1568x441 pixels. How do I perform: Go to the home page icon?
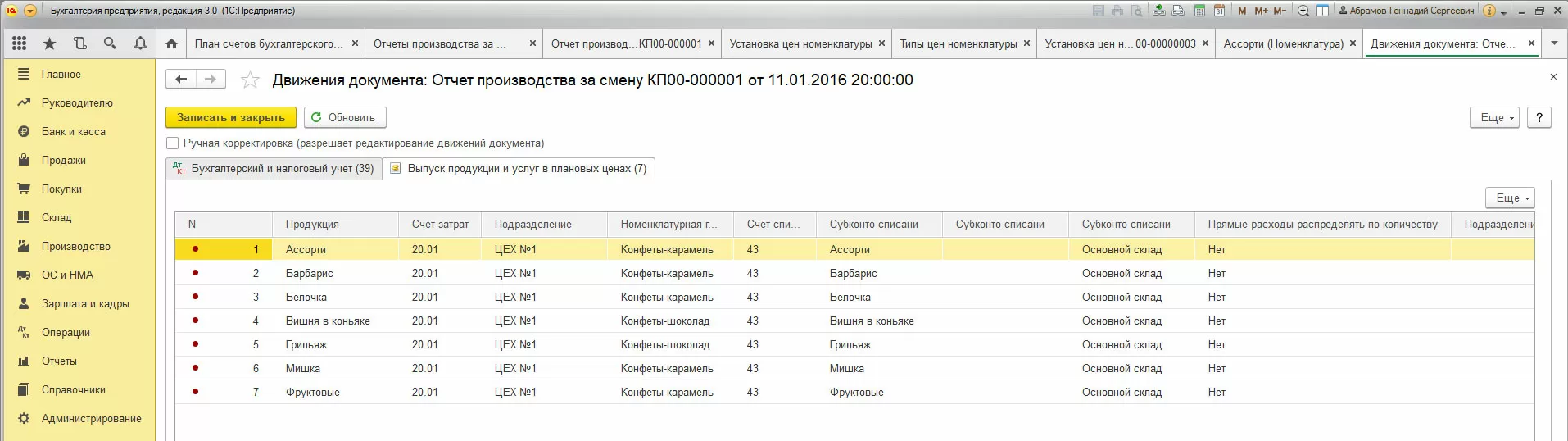click(171, 43)
